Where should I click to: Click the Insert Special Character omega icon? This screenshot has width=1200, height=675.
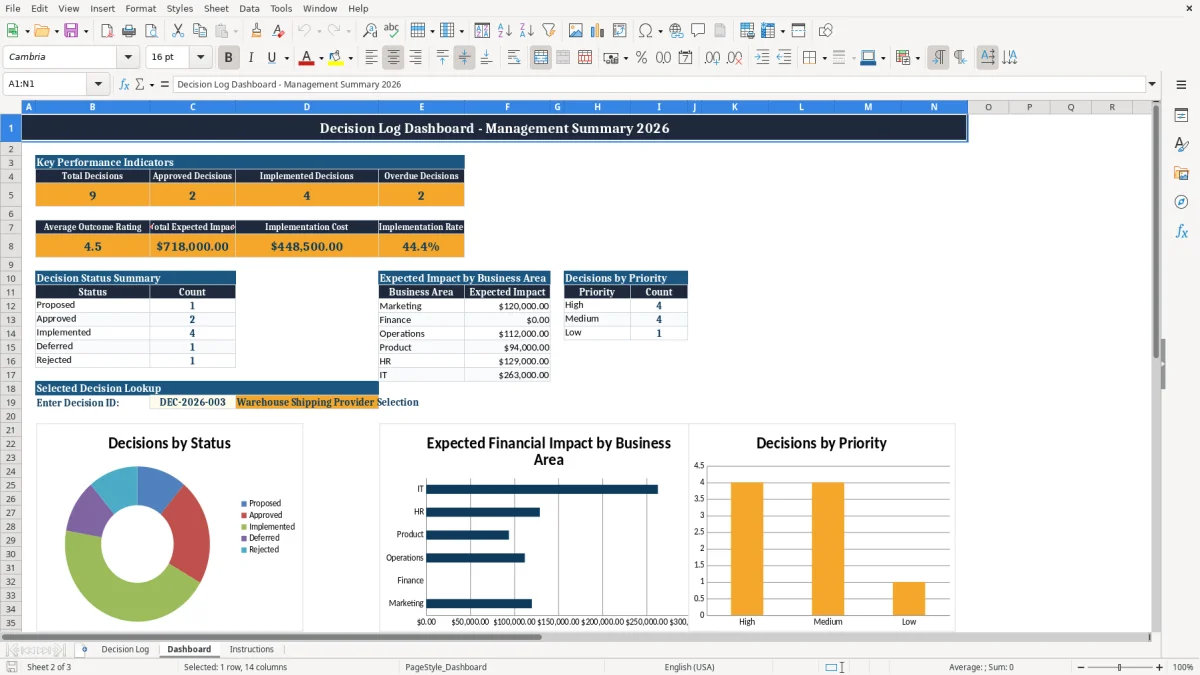(x=645, y=31)
